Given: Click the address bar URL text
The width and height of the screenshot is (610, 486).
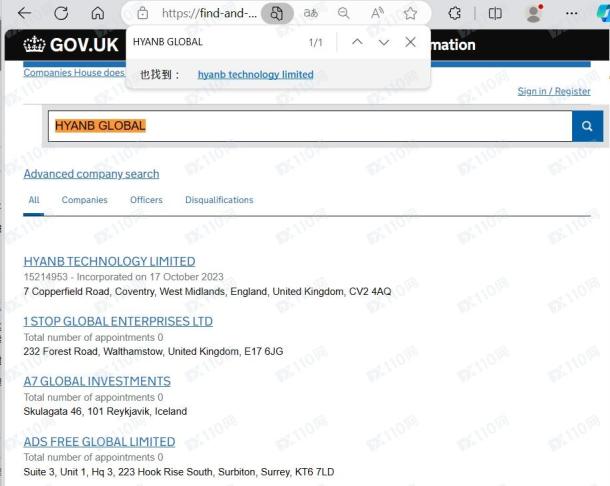Looking at the screenshot, I should pos(209,13).
